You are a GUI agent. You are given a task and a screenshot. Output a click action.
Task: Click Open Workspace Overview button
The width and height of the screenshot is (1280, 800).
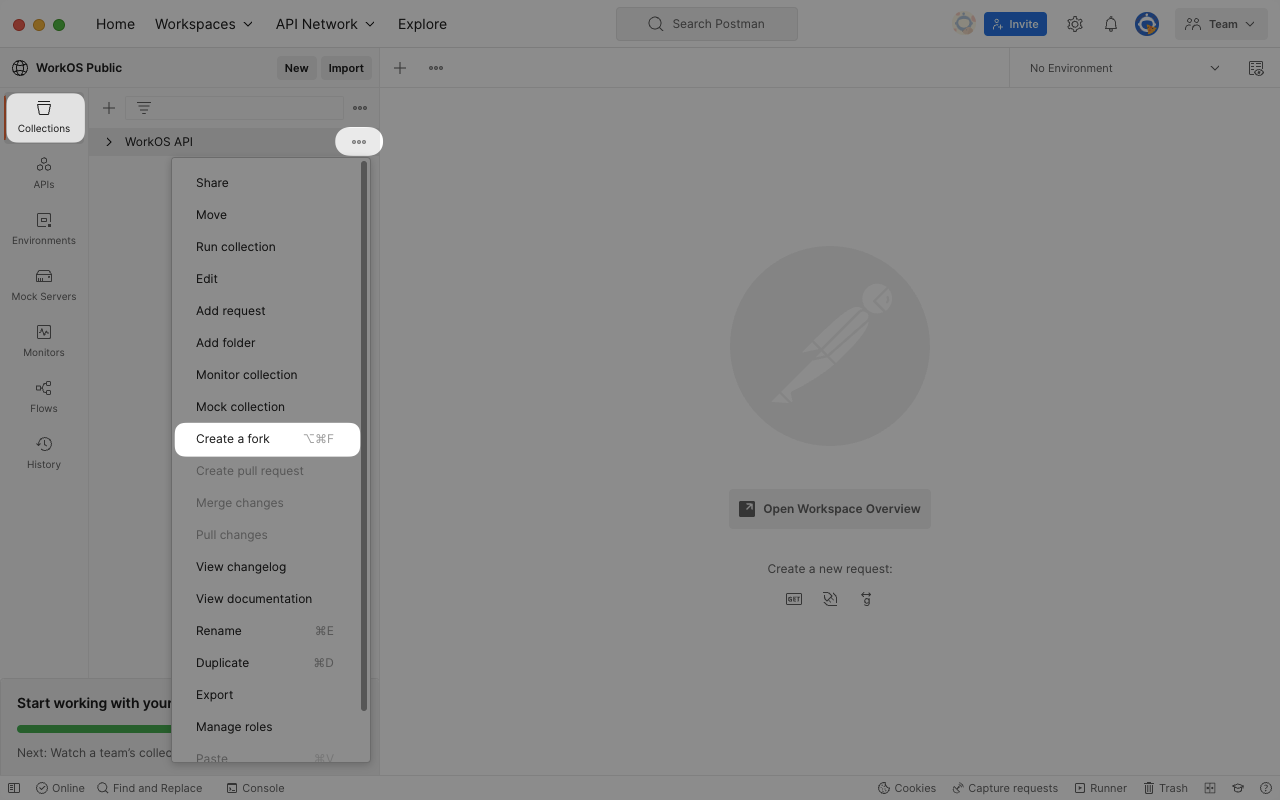829,509
